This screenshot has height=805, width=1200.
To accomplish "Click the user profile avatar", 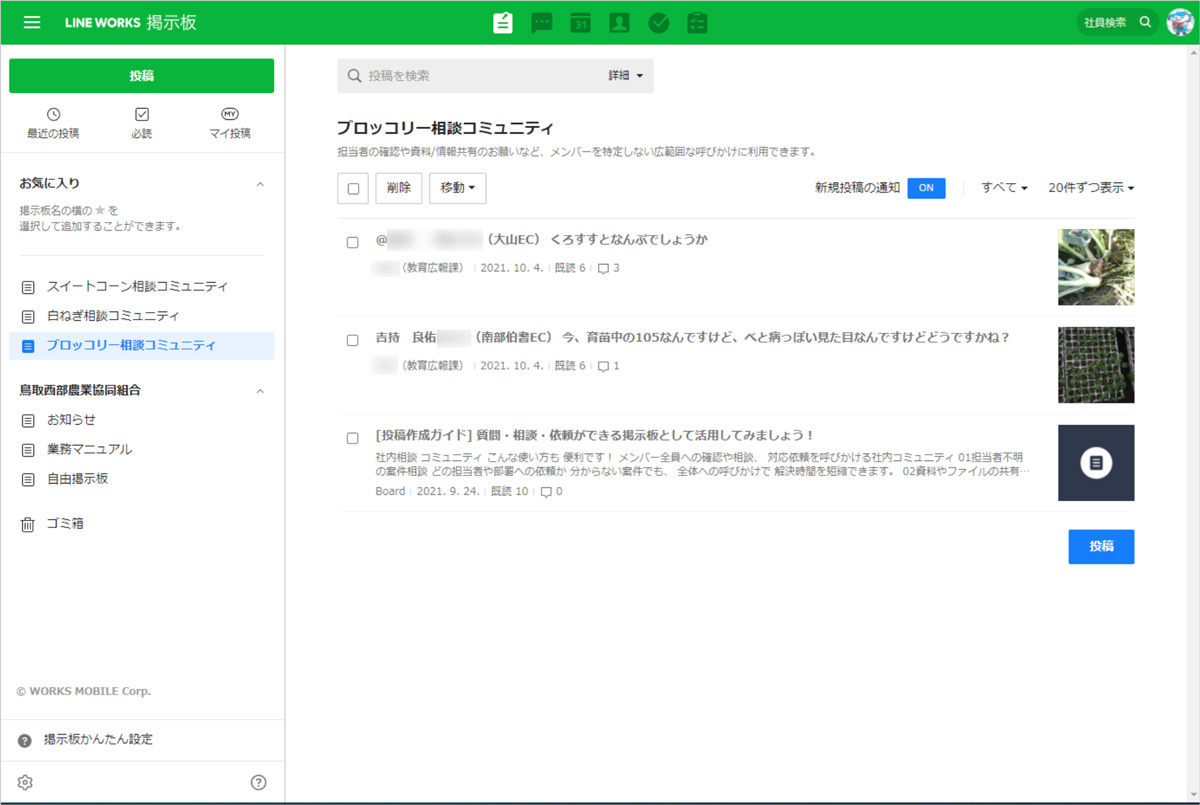I will pos(1180,22).
